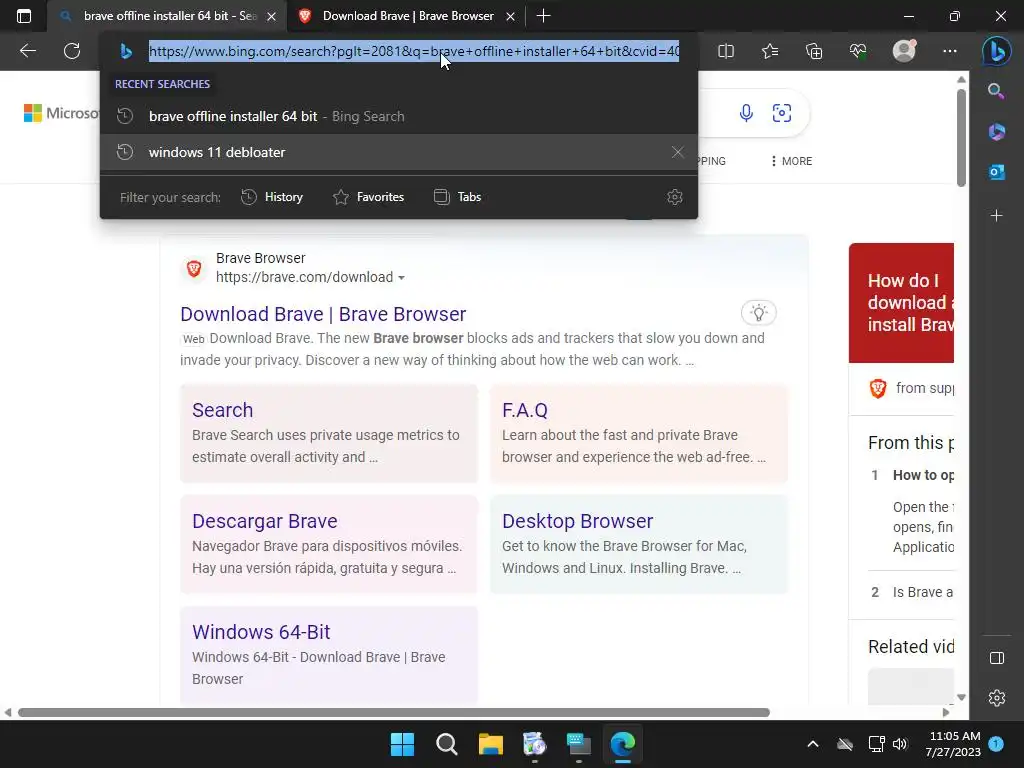The height and width of the screenshot is (768, 1024).
Task: Filter address bar search by Favorites
Action: point(368,197)
